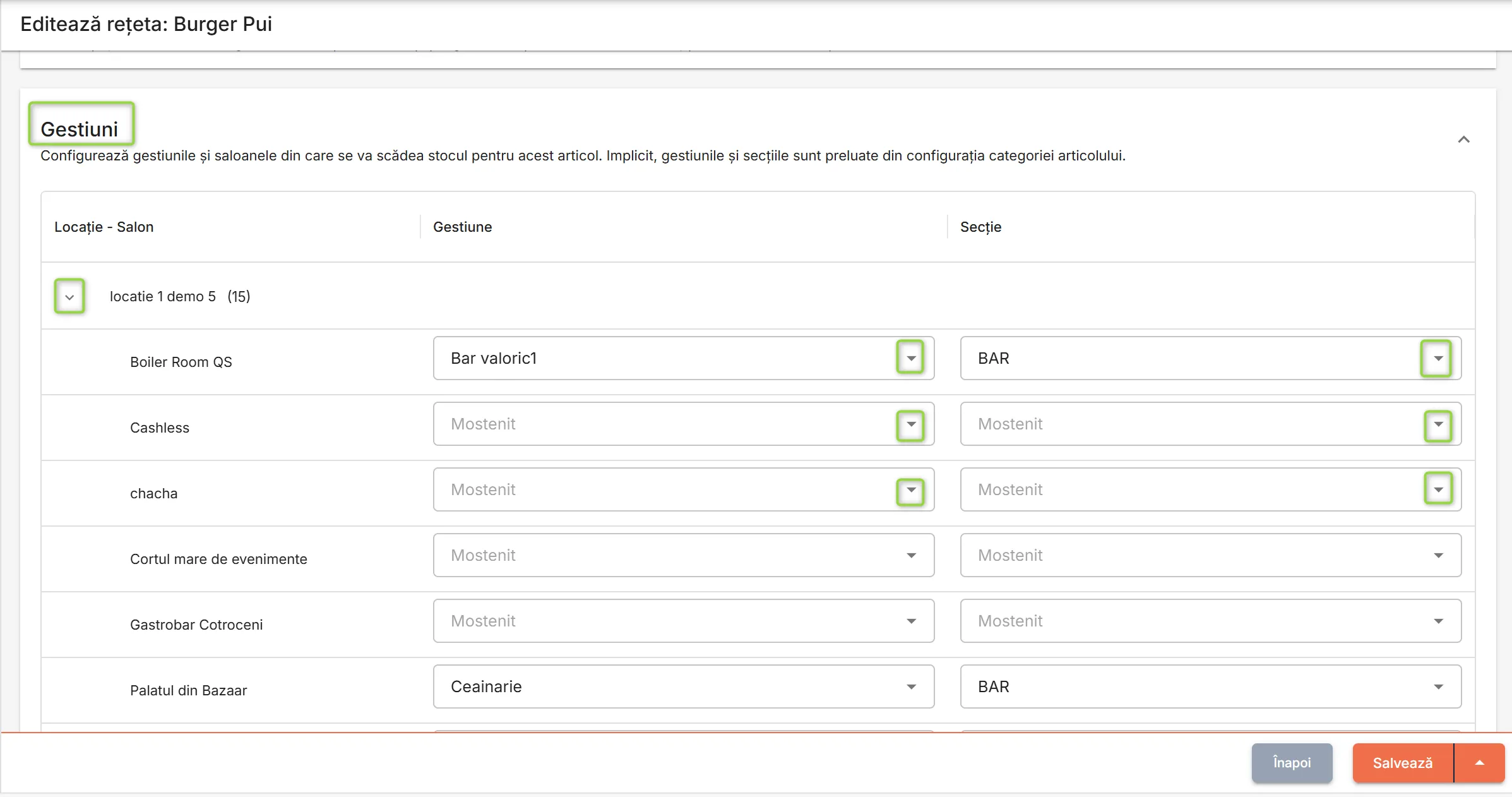
Task: Click the Locație - Salon column header
Action: tap(104, 227)
